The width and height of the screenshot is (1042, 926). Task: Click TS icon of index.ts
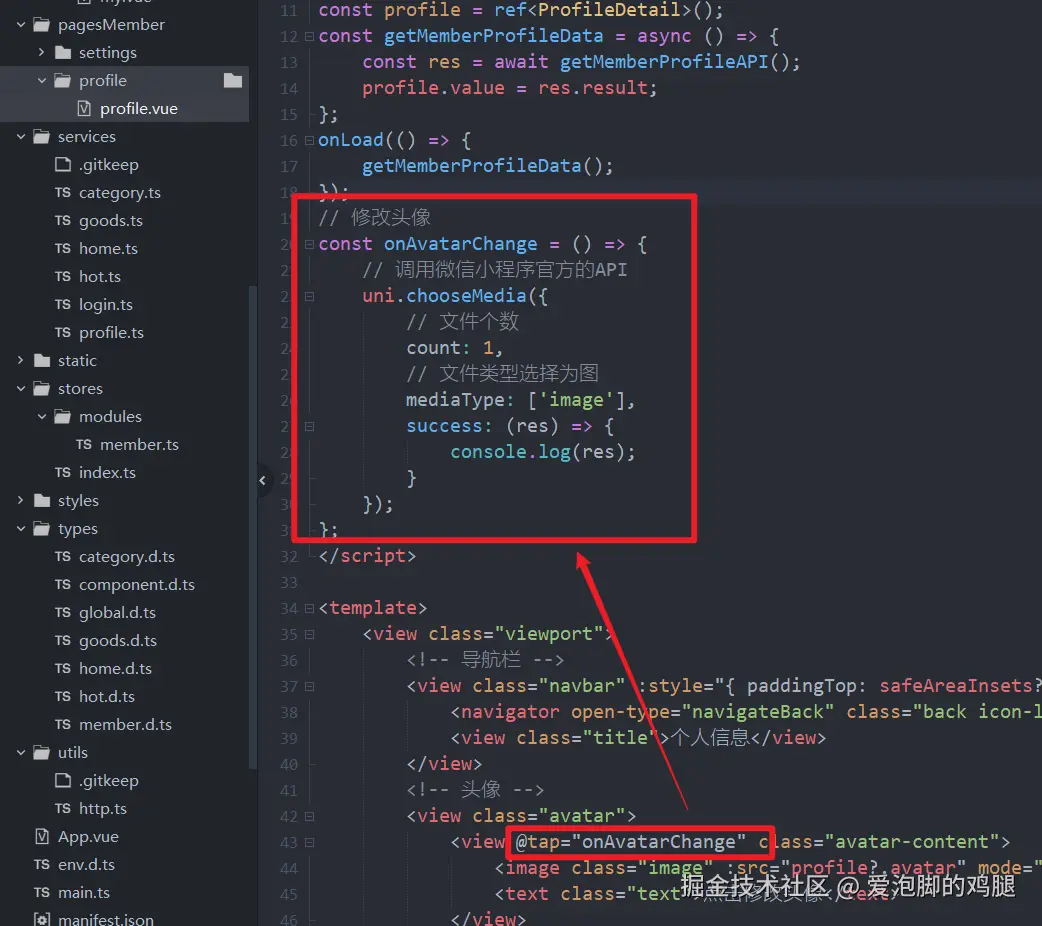tap(62, 472)
